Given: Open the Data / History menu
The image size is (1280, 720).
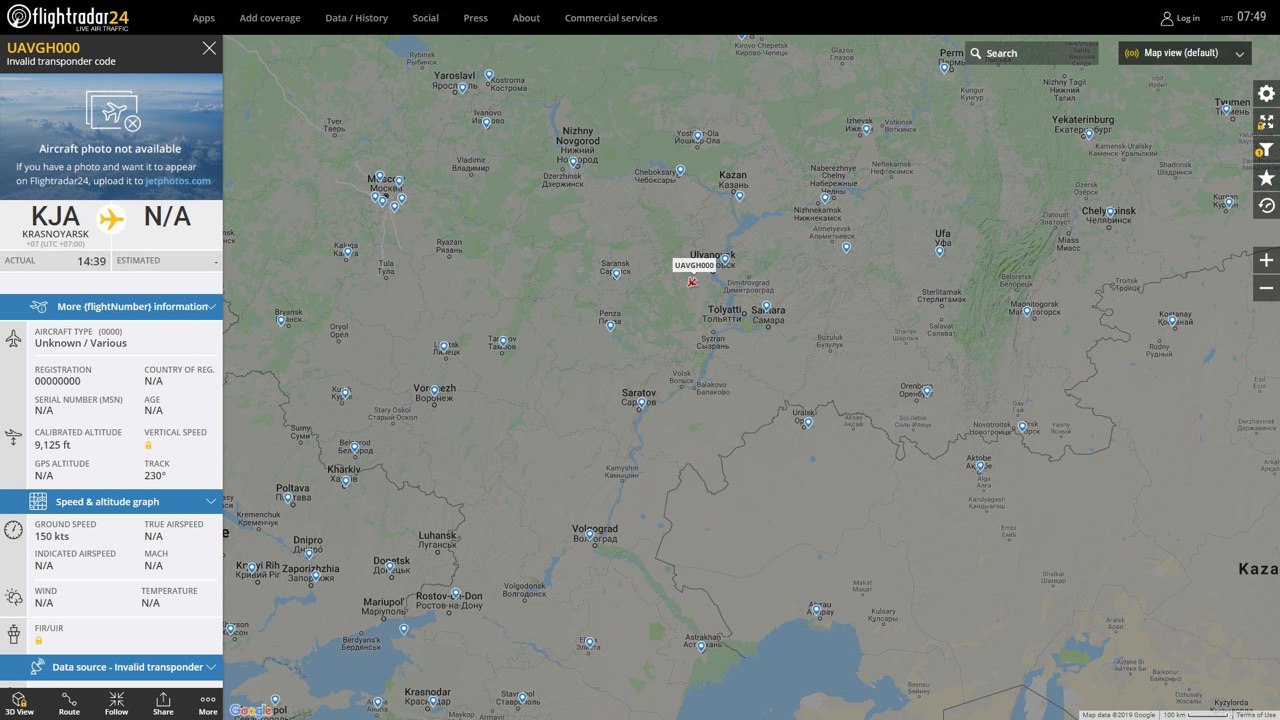Looking at the screenshot, I should 356,18.
